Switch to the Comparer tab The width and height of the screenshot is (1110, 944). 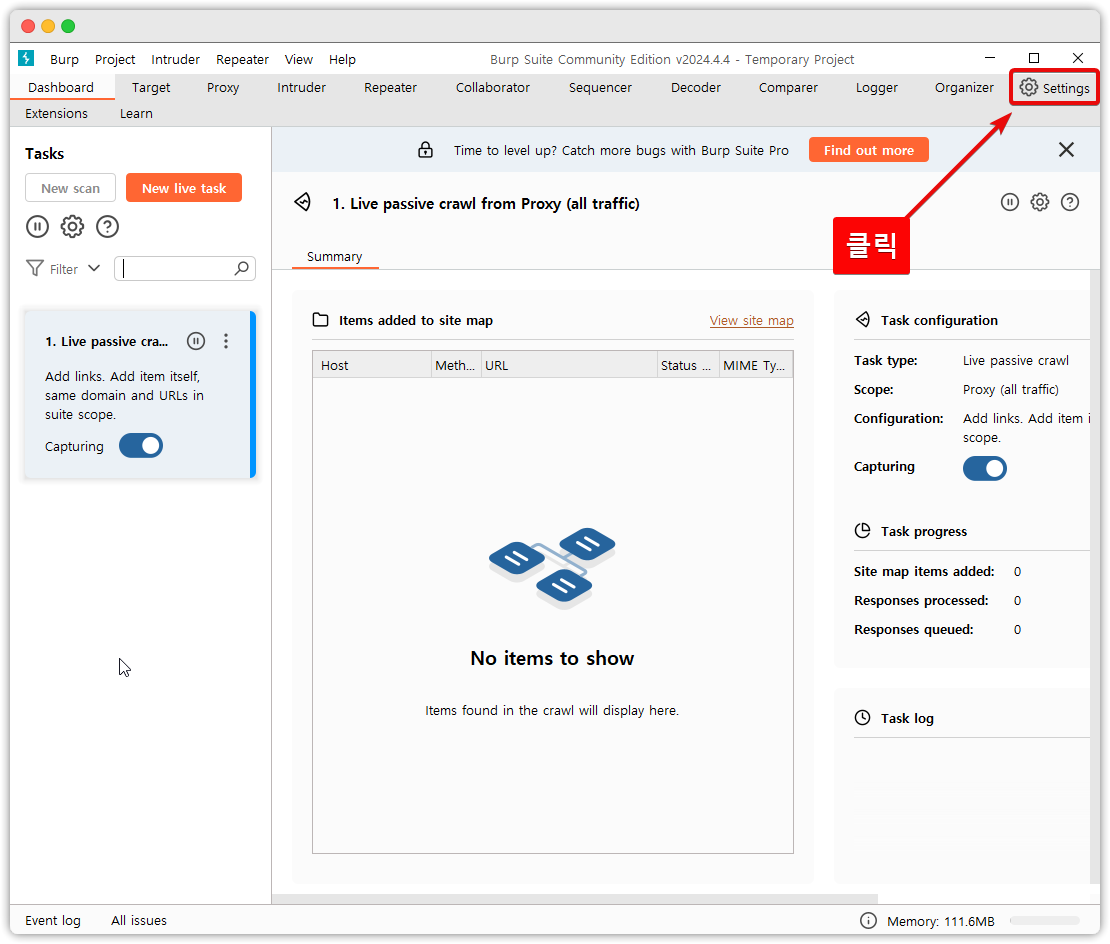(x=788, y=87)
